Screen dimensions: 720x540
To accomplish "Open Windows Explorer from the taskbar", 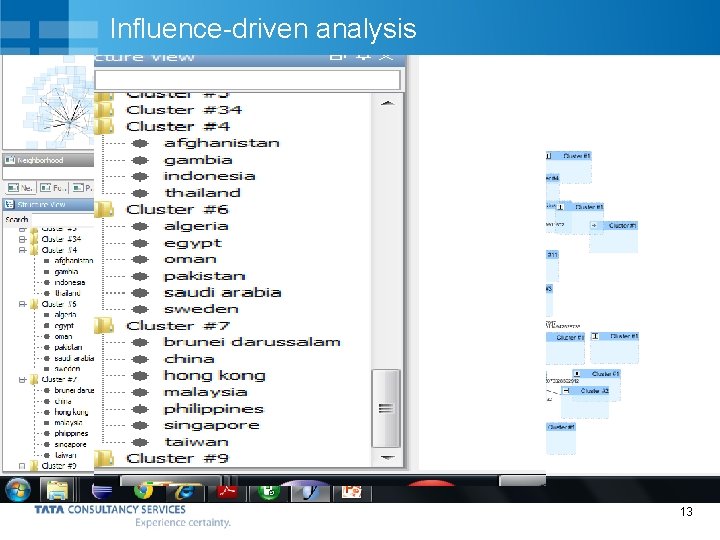I will [x=57, y=489].
